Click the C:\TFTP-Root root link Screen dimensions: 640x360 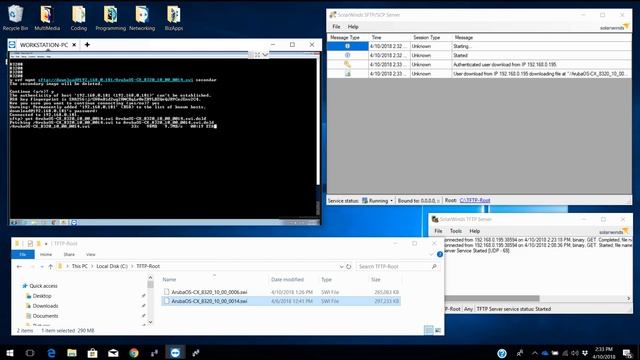pyautogui.click(x=475, y=200)
